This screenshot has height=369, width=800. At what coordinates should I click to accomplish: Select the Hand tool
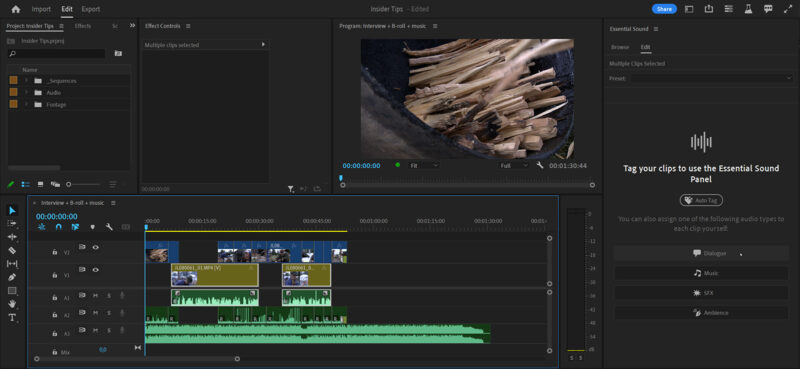[12, 304]
